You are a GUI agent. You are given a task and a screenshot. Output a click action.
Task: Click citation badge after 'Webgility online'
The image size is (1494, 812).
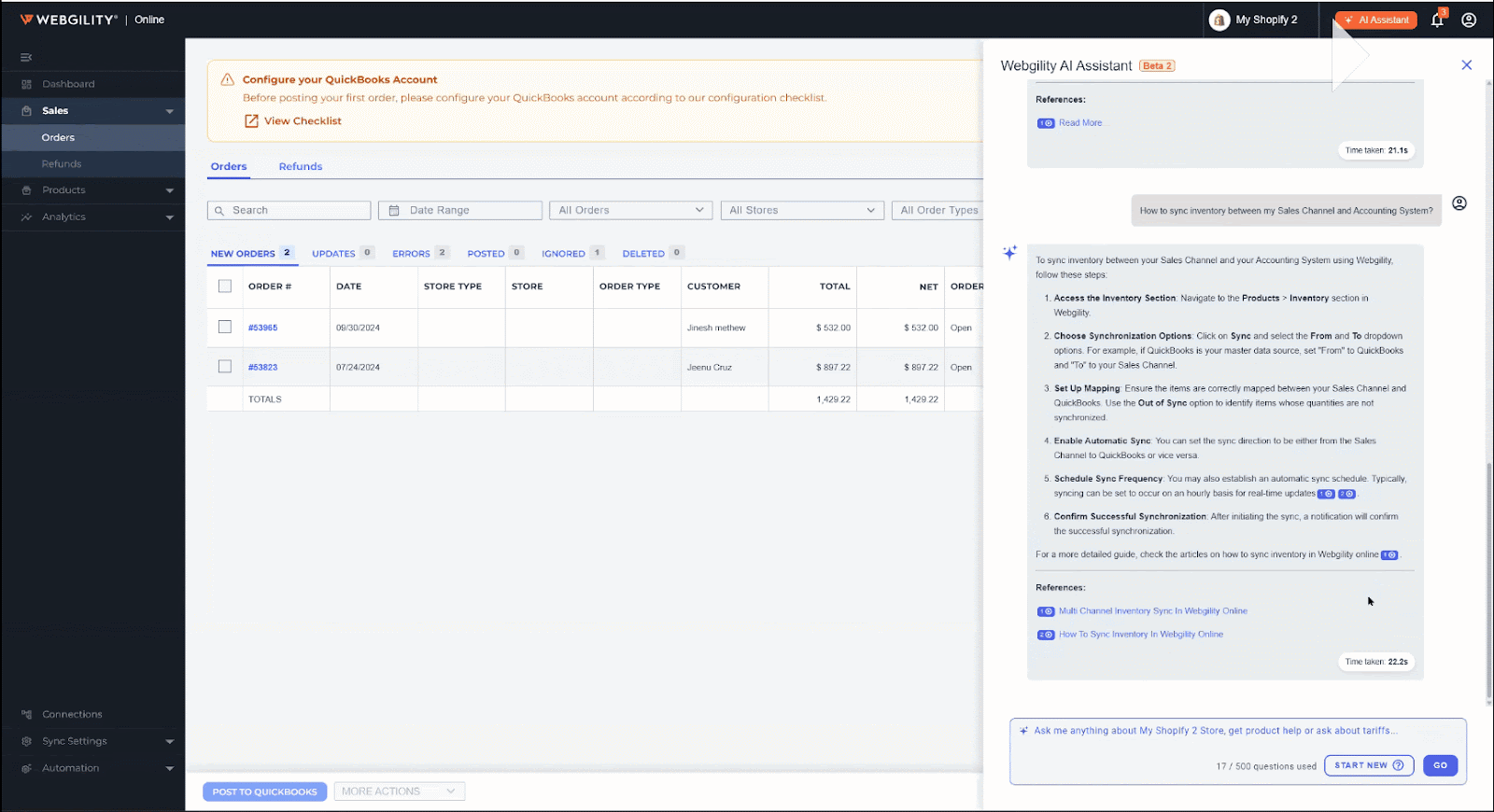pos(1389,555)
